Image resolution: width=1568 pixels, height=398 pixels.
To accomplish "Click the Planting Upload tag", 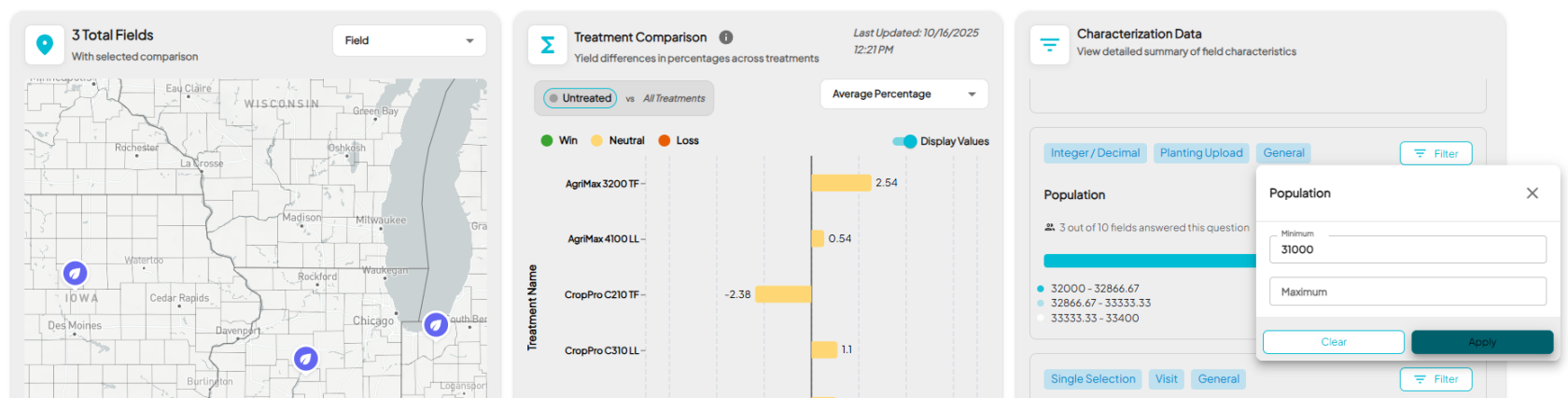I will (x=1200, y=153).
